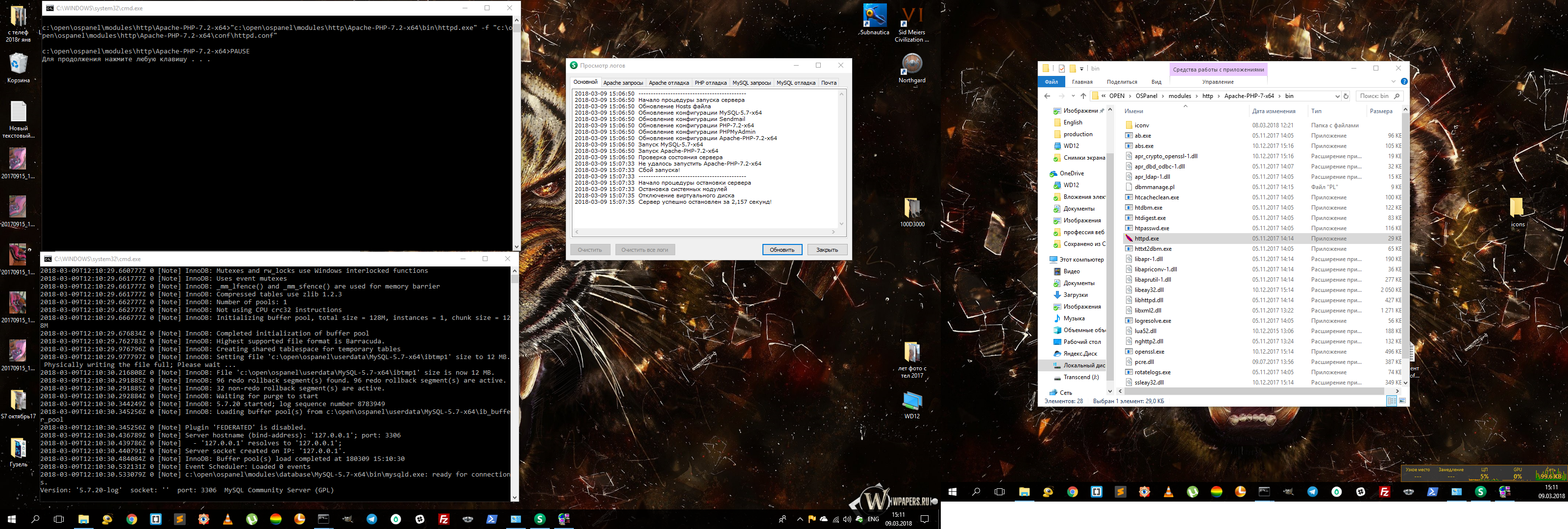
Task: Open Telegram icon on left taskbar
Action: pyautogui.click(x=372, y=519)
